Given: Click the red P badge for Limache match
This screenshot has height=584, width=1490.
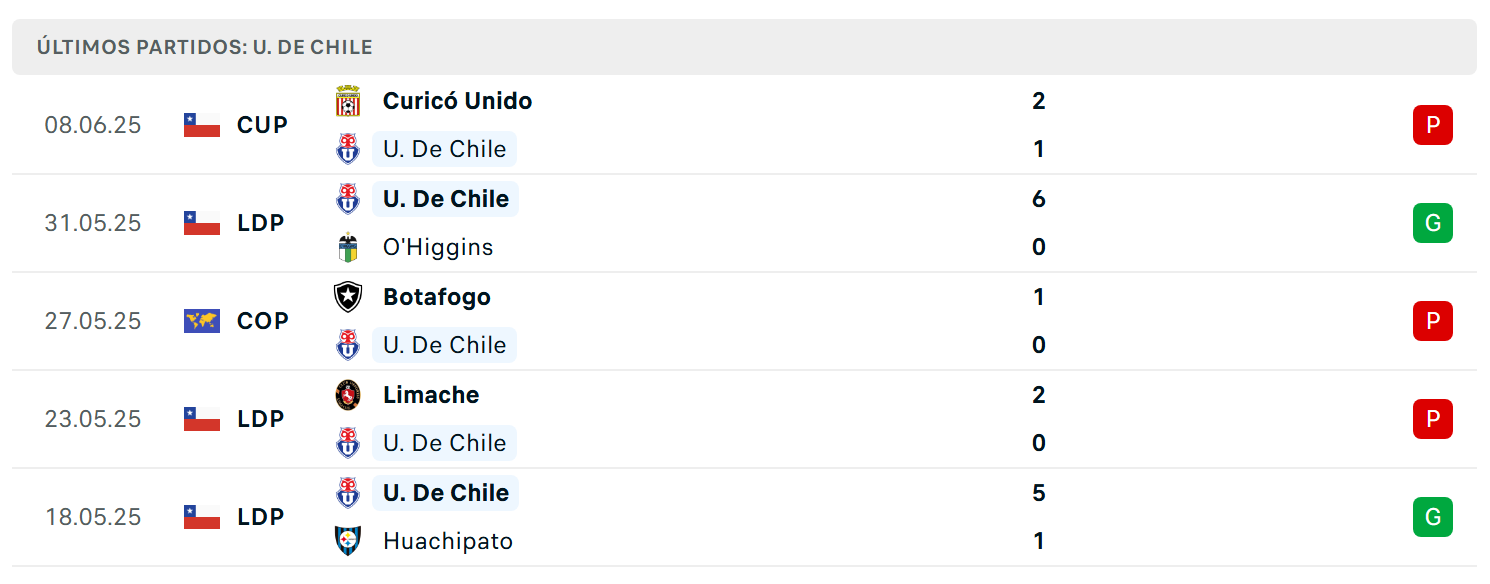Looking at the screenshot, I should pos(1432,419).
